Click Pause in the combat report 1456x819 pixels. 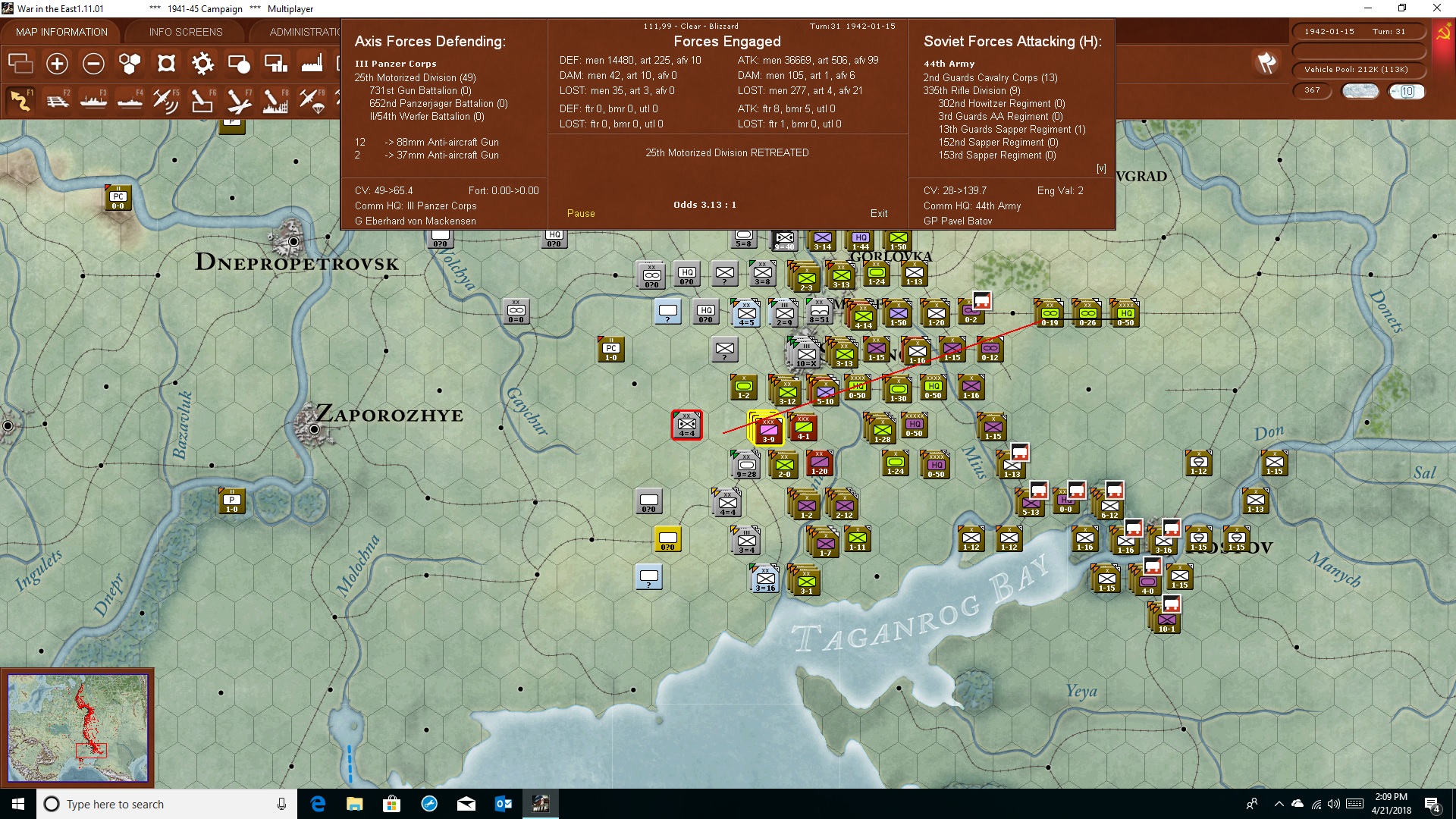(x=581, y=214)
